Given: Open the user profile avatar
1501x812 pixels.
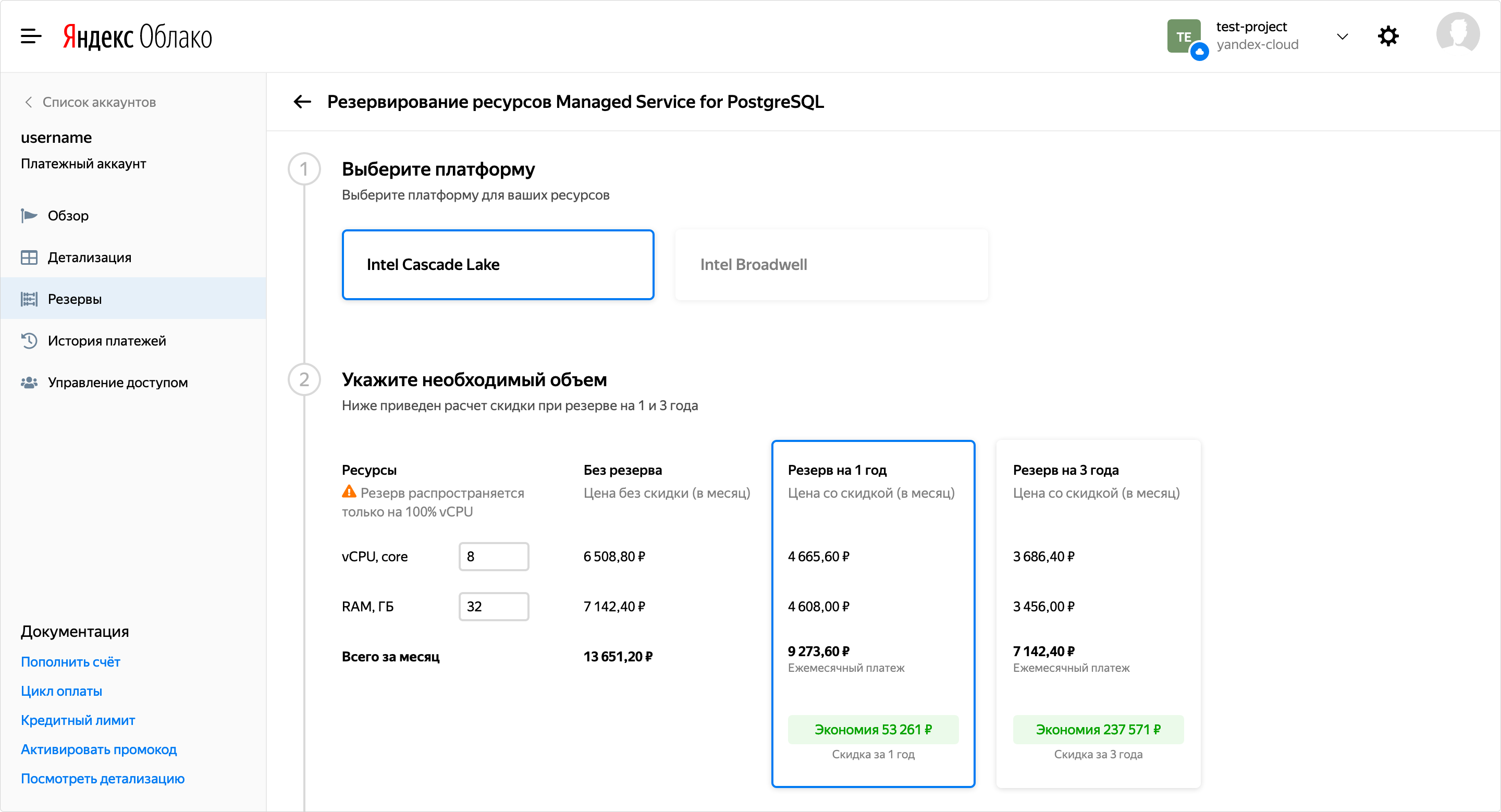Looking at the screenshot, I should pos(1457,34).
